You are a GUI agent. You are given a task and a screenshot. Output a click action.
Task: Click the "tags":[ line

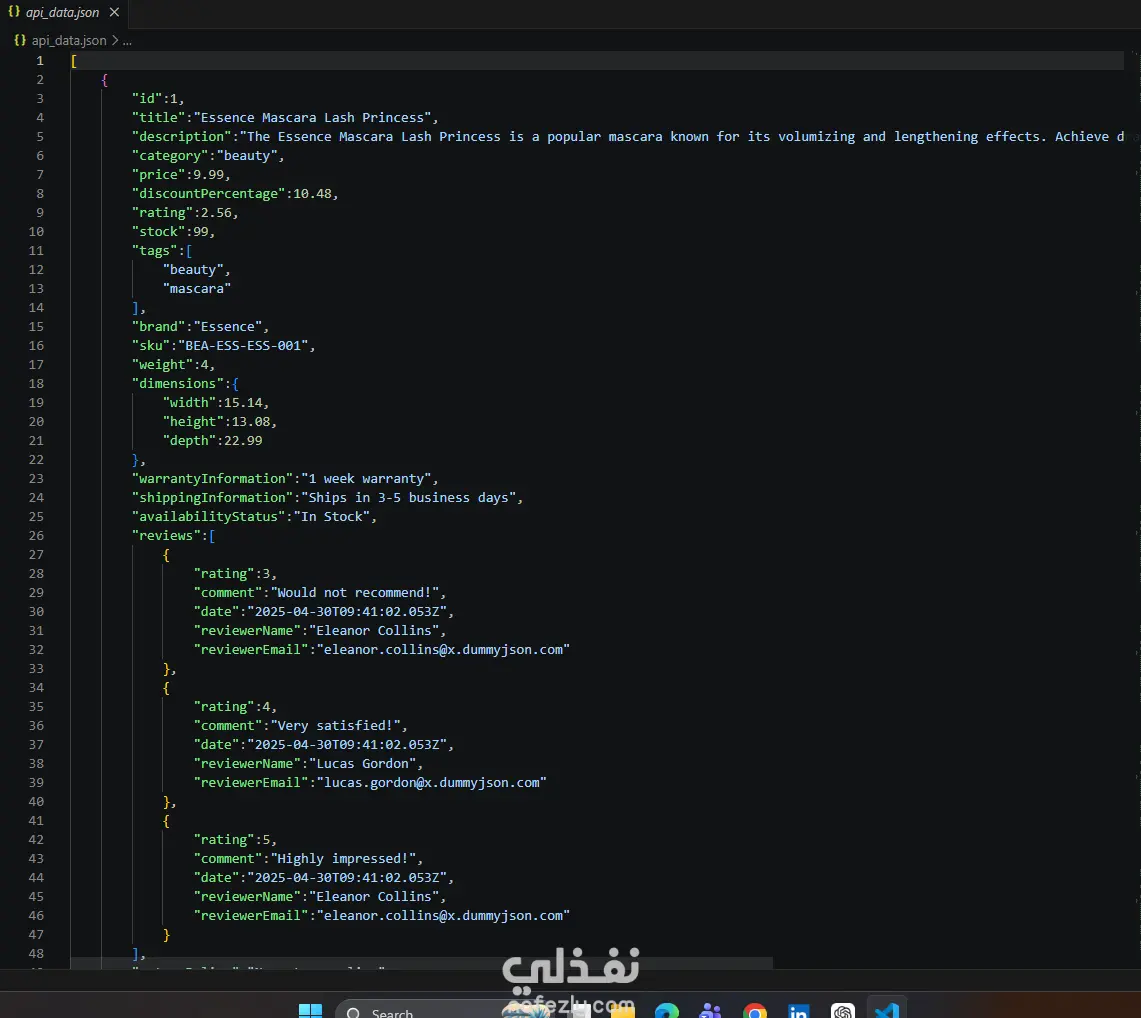162,250
